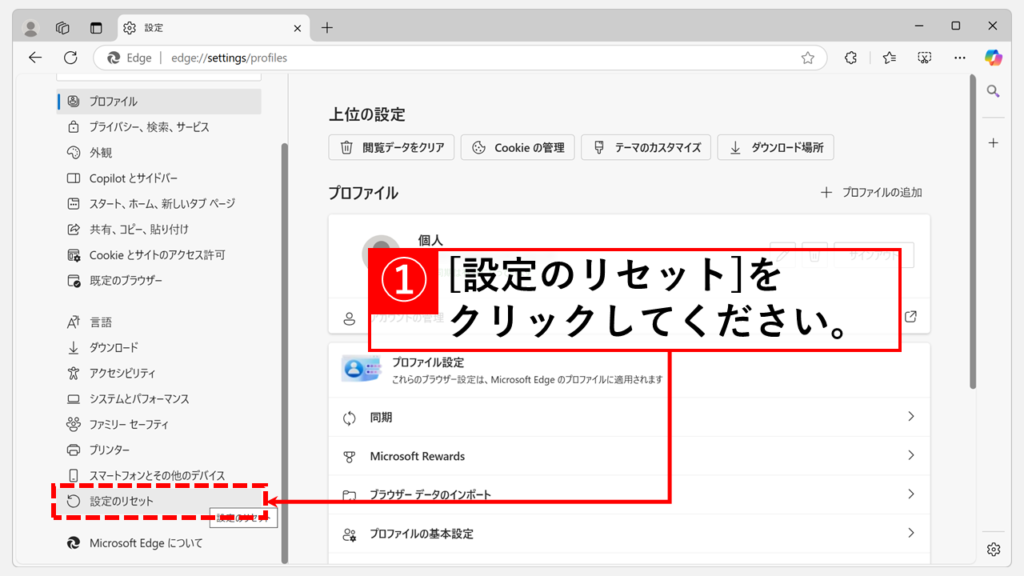Expand the 同期 row chevron
Screen dimensions: 1024x576
click(910, 417)
